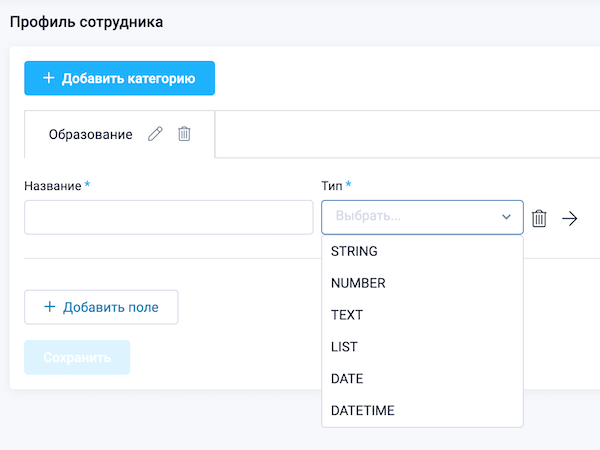Click the Сохранить button
The image size is (600, 450).
click(77, 357)
